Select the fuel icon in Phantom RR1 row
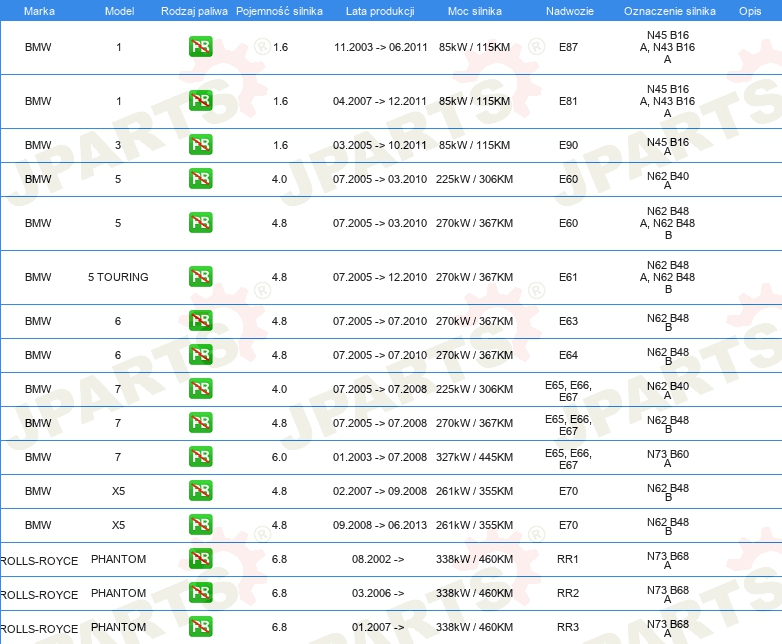782x644 pixels. [200, 559]
